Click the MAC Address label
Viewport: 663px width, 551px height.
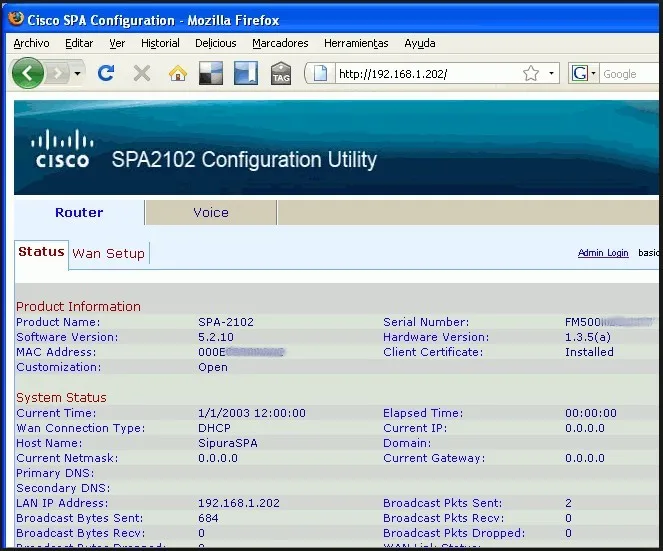pyautogui.click(x=56, y=352)
